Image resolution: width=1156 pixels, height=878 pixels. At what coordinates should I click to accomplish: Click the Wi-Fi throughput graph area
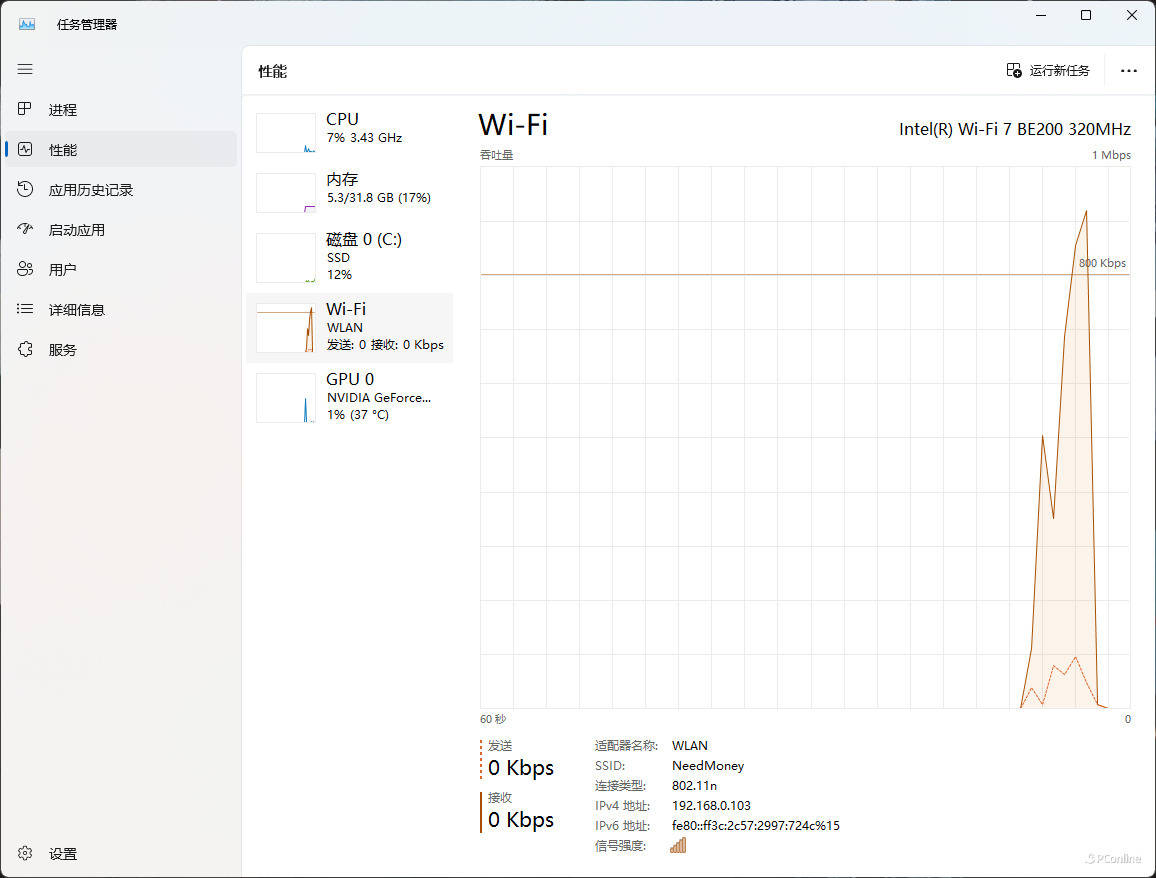pos(805,437)
